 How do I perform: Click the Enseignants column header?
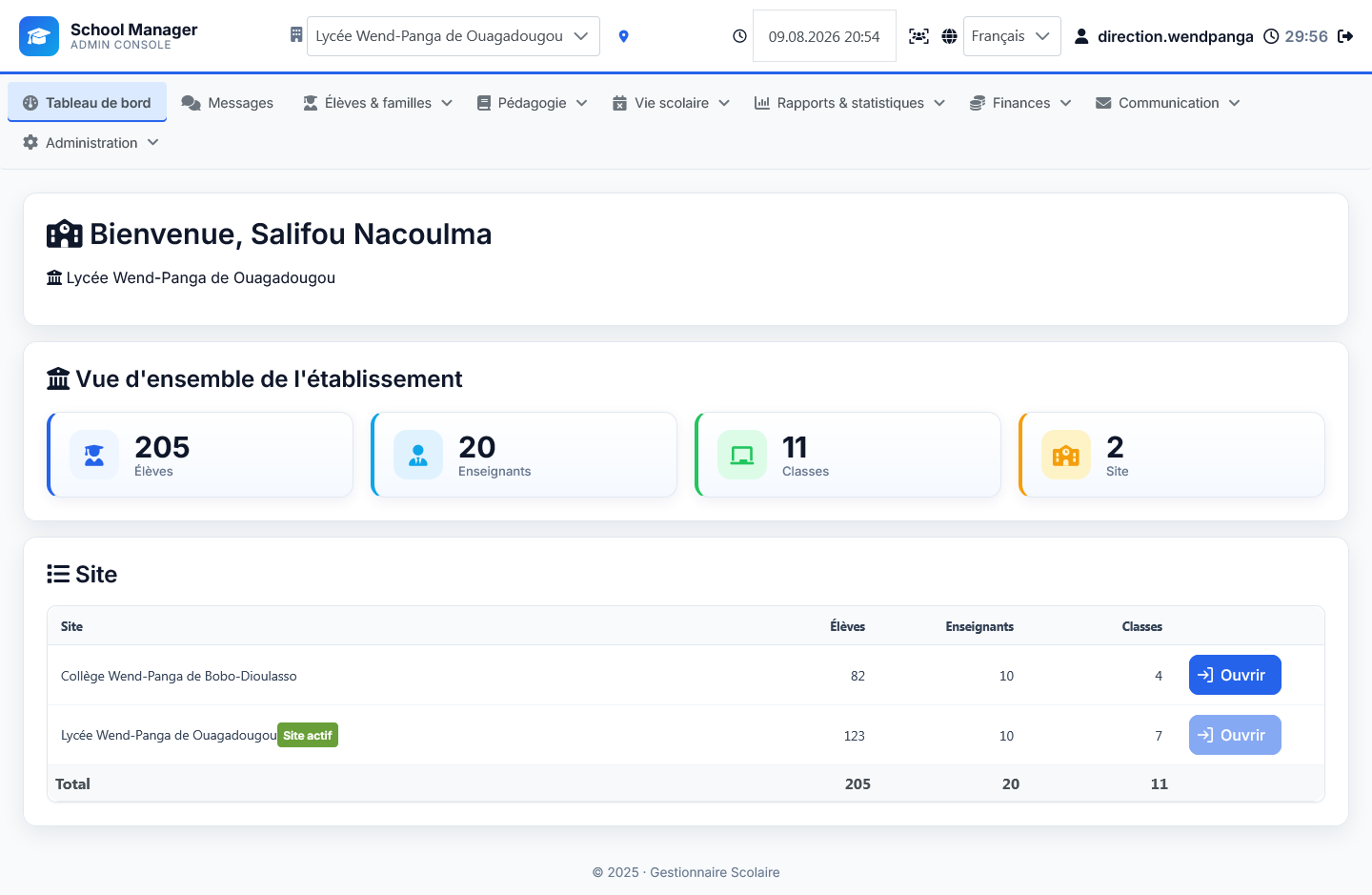pyautogui.click(x=979, y=626)
